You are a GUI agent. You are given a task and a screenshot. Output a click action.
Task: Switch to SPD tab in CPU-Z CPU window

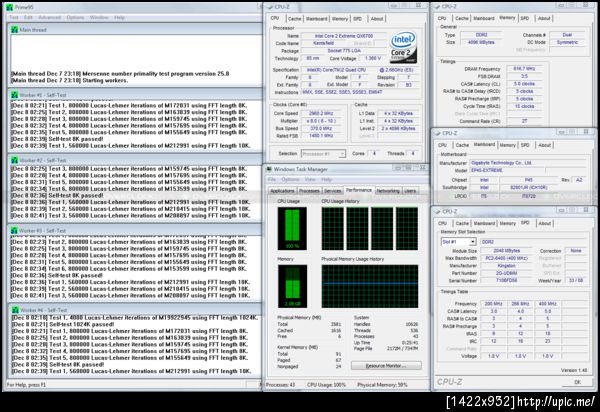click(357, 19)
